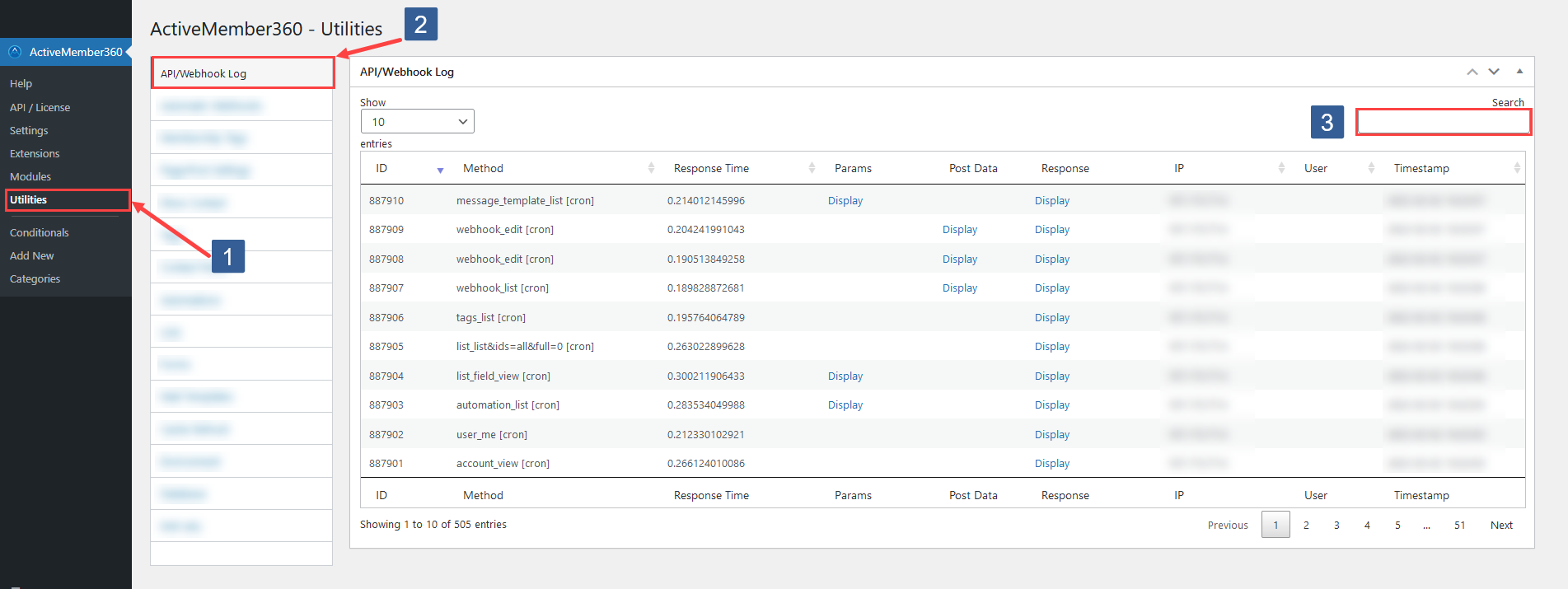Display Params for automation_list row
The height and width of the screenshot is (589, 1568).
point(845,405)
